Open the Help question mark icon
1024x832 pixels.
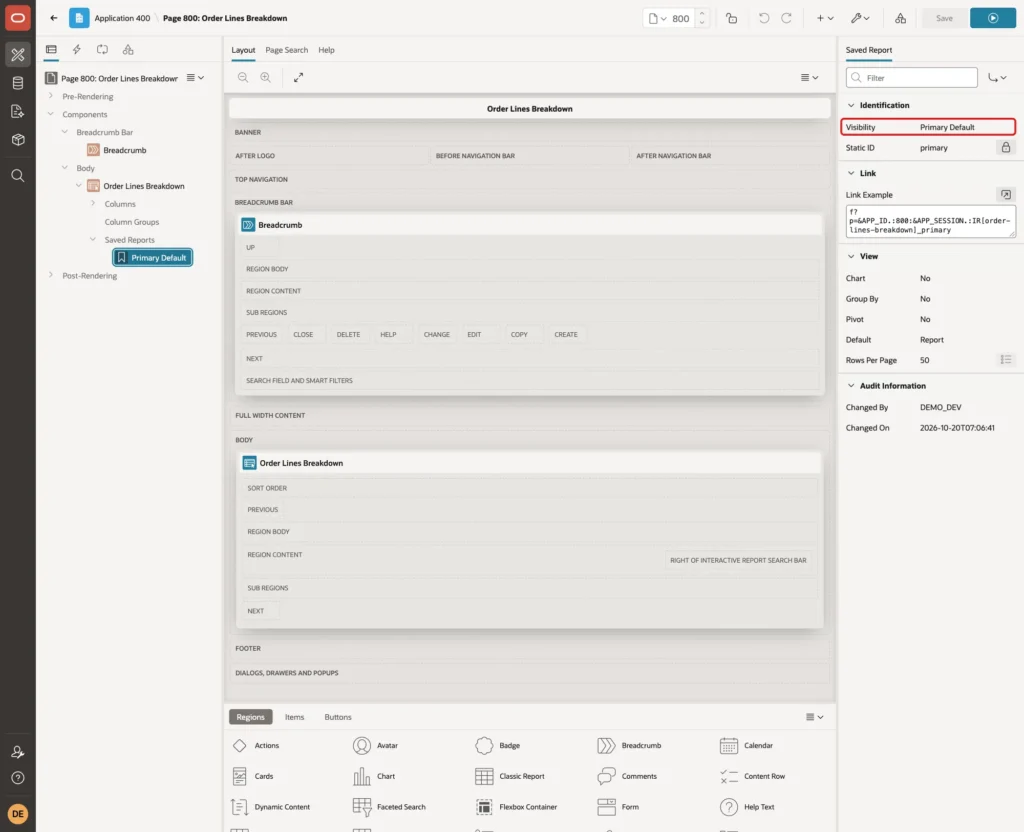click(18, 778)
